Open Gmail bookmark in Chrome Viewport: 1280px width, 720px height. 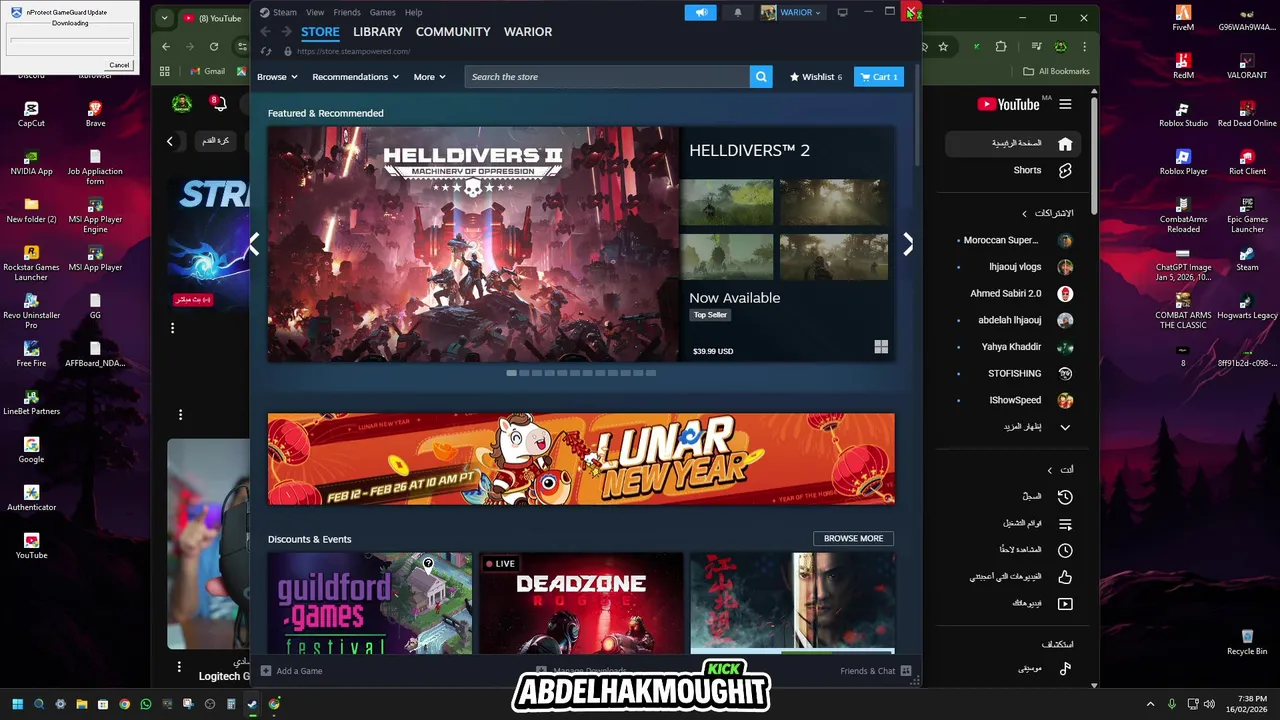pos(208,71)
